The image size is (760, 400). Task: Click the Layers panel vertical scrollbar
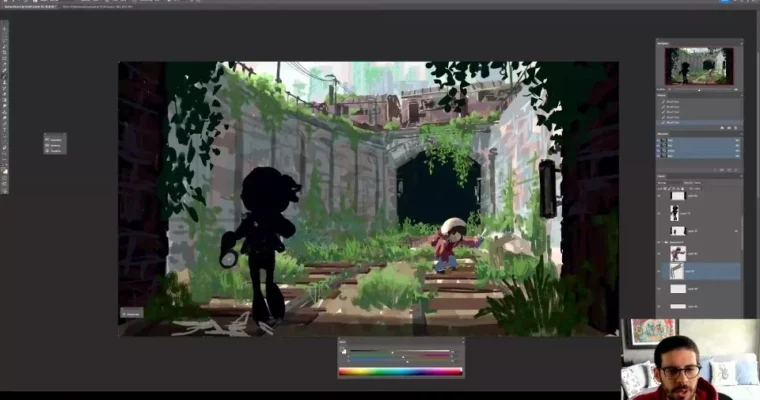742,233
